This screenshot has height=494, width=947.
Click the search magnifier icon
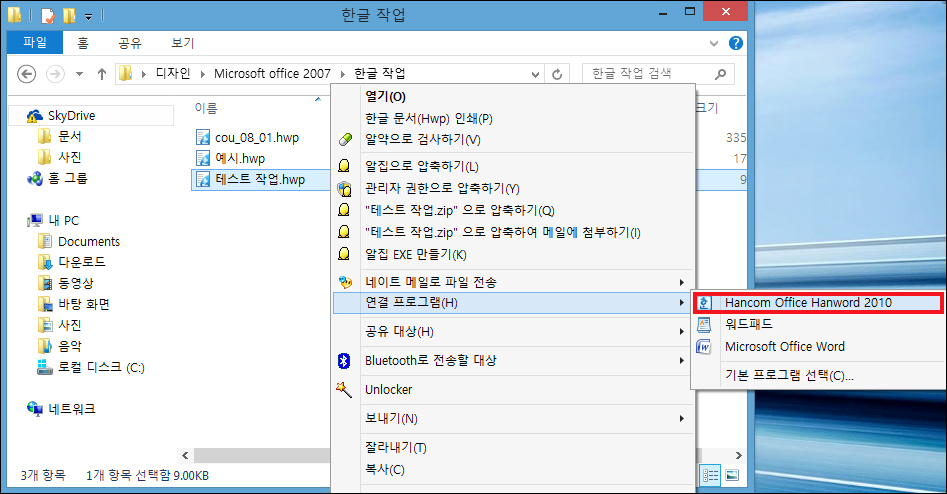pyautogui.click(x=720, y=74)
